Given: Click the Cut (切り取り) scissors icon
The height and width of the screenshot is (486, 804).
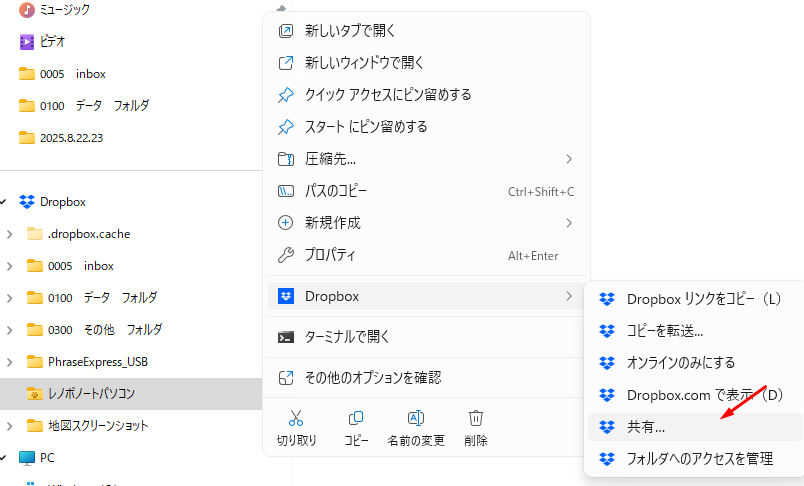Looking at the screenshot, I should click(x=295, y=418).
